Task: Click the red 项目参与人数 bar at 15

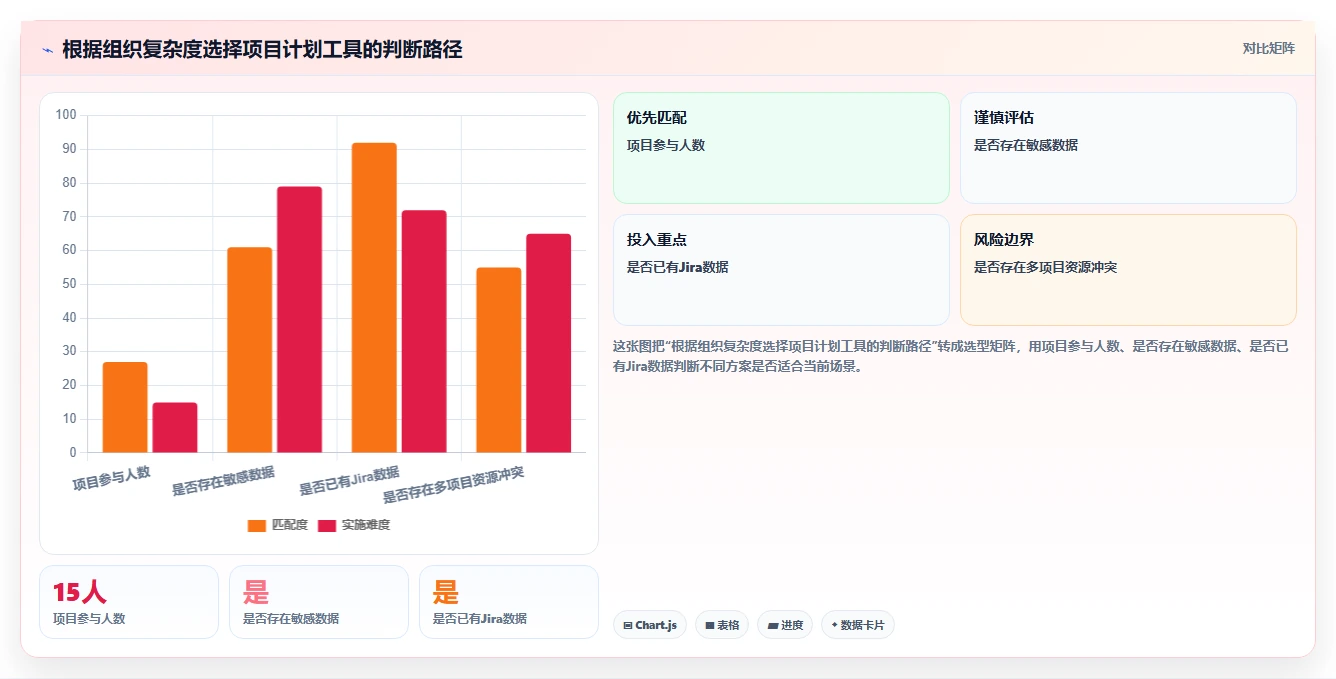Action: (x=175, y=428)
